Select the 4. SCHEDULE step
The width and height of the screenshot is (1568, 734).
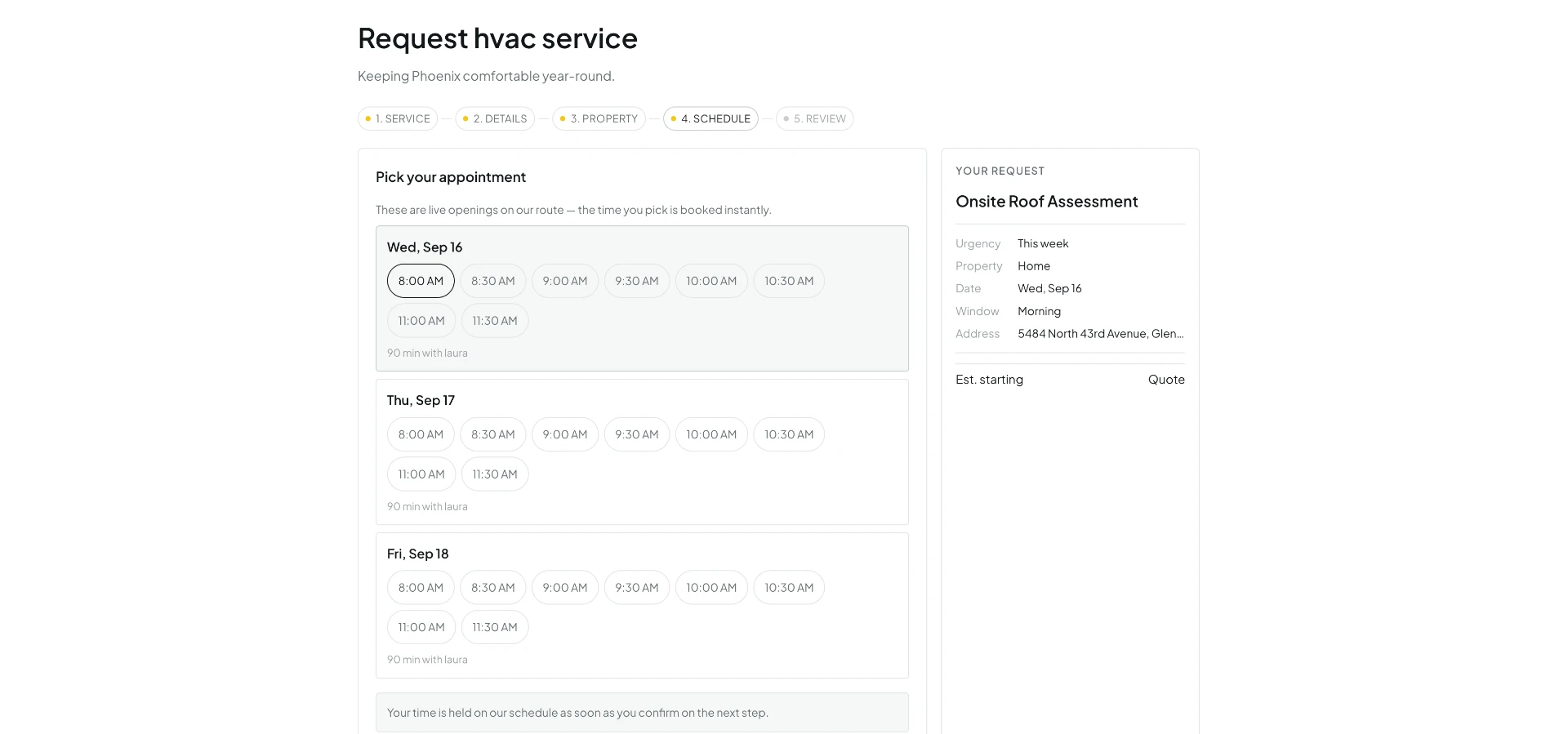point(710,118)
